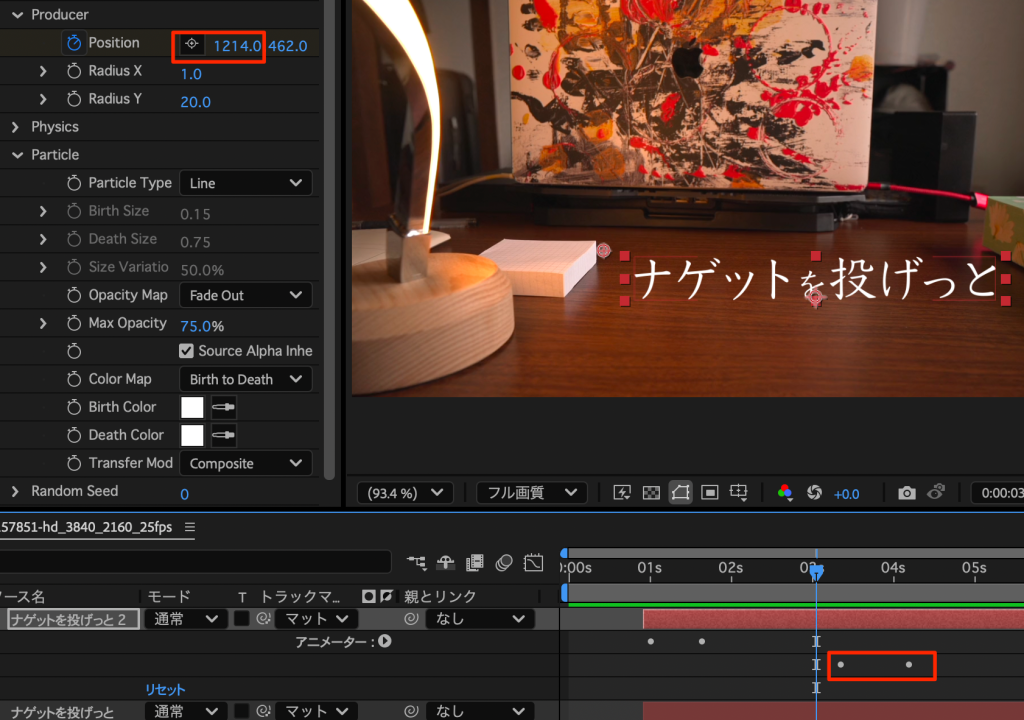
Task: Click the リセット reset link
Action: (x=165, y=690)
